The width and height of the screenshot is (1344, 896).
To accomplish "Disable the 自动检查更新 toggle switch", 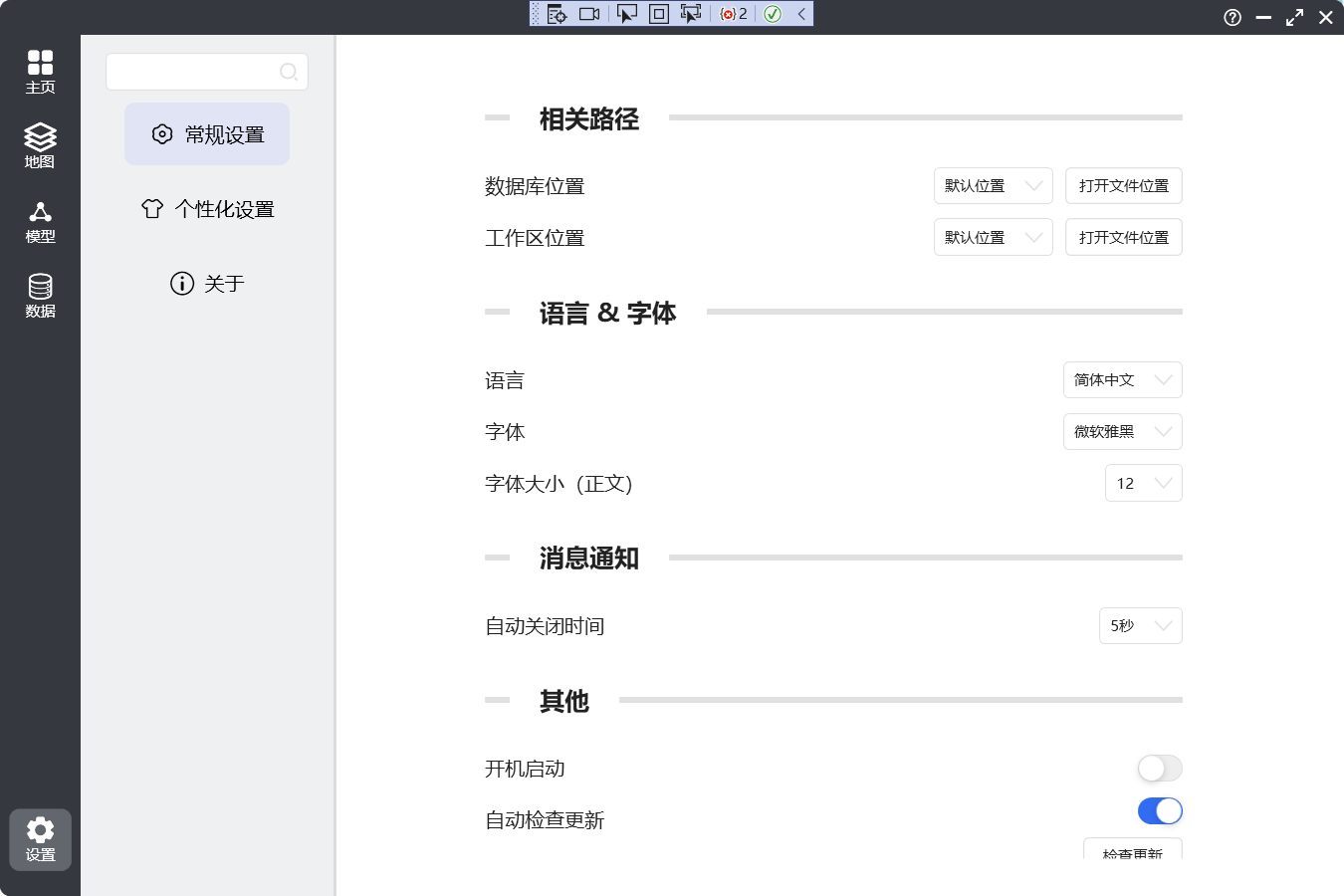I will point(1160,811).
